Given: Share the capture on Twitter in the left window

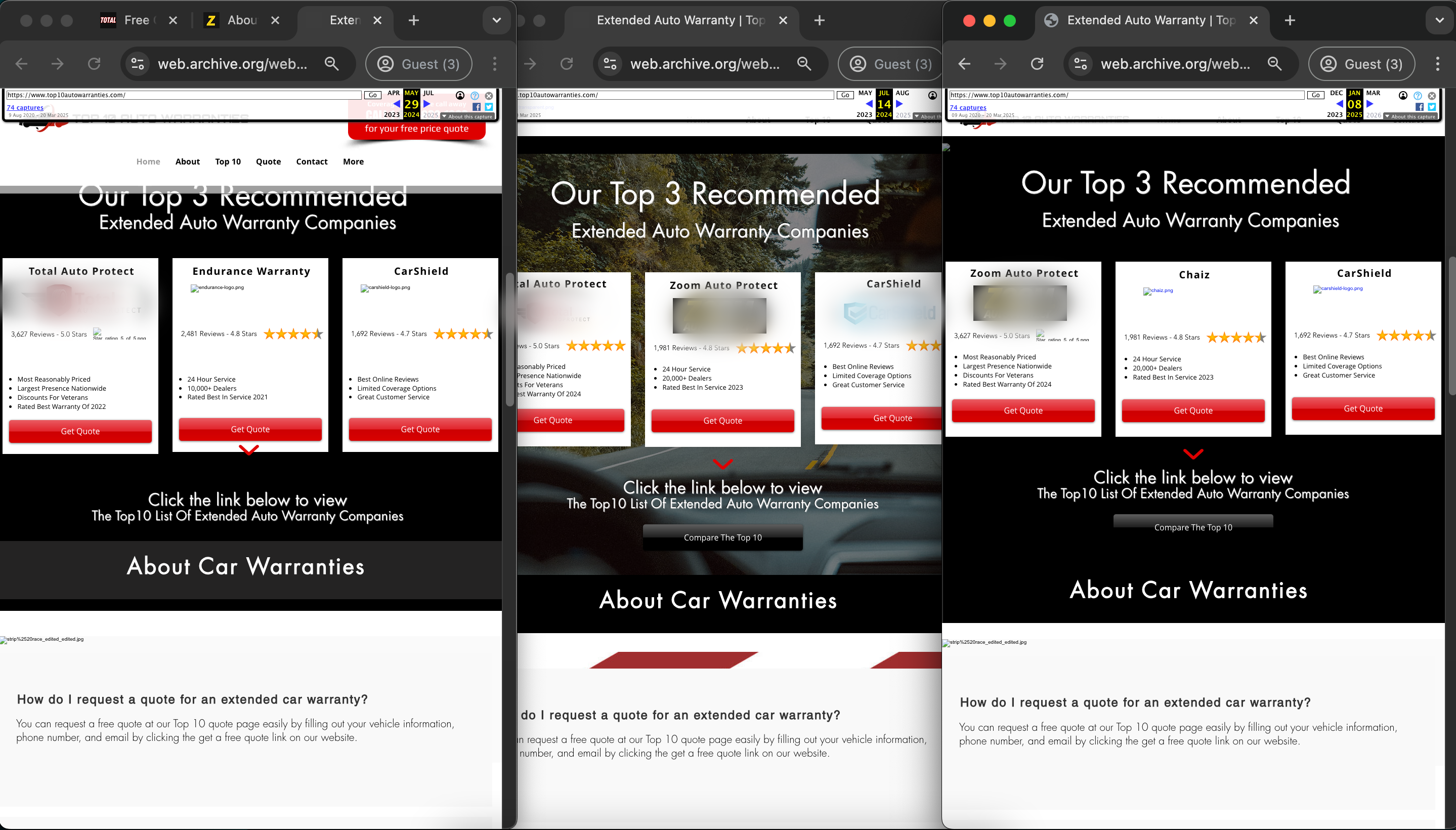Looking at the screenshot, I should pos(489,107).
